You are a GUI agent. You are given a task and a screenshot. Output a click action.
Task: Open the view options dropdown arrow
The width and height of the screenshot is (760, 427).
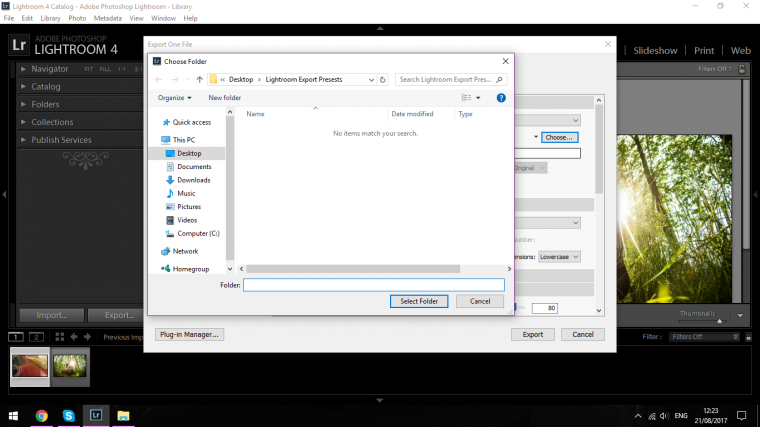[478, 98]
